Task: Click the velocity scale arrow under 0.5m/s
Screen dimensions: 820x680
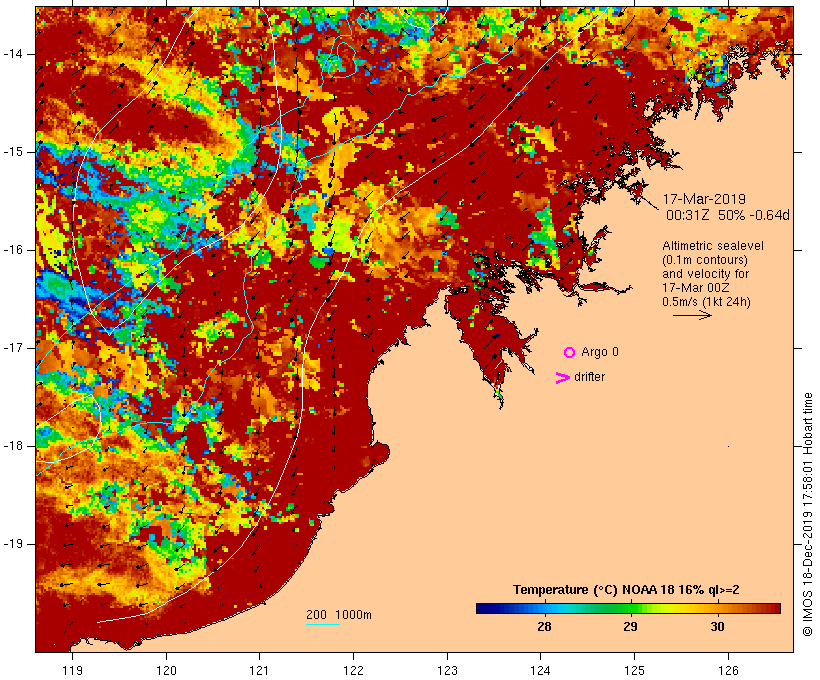Action: click(692, 315)
